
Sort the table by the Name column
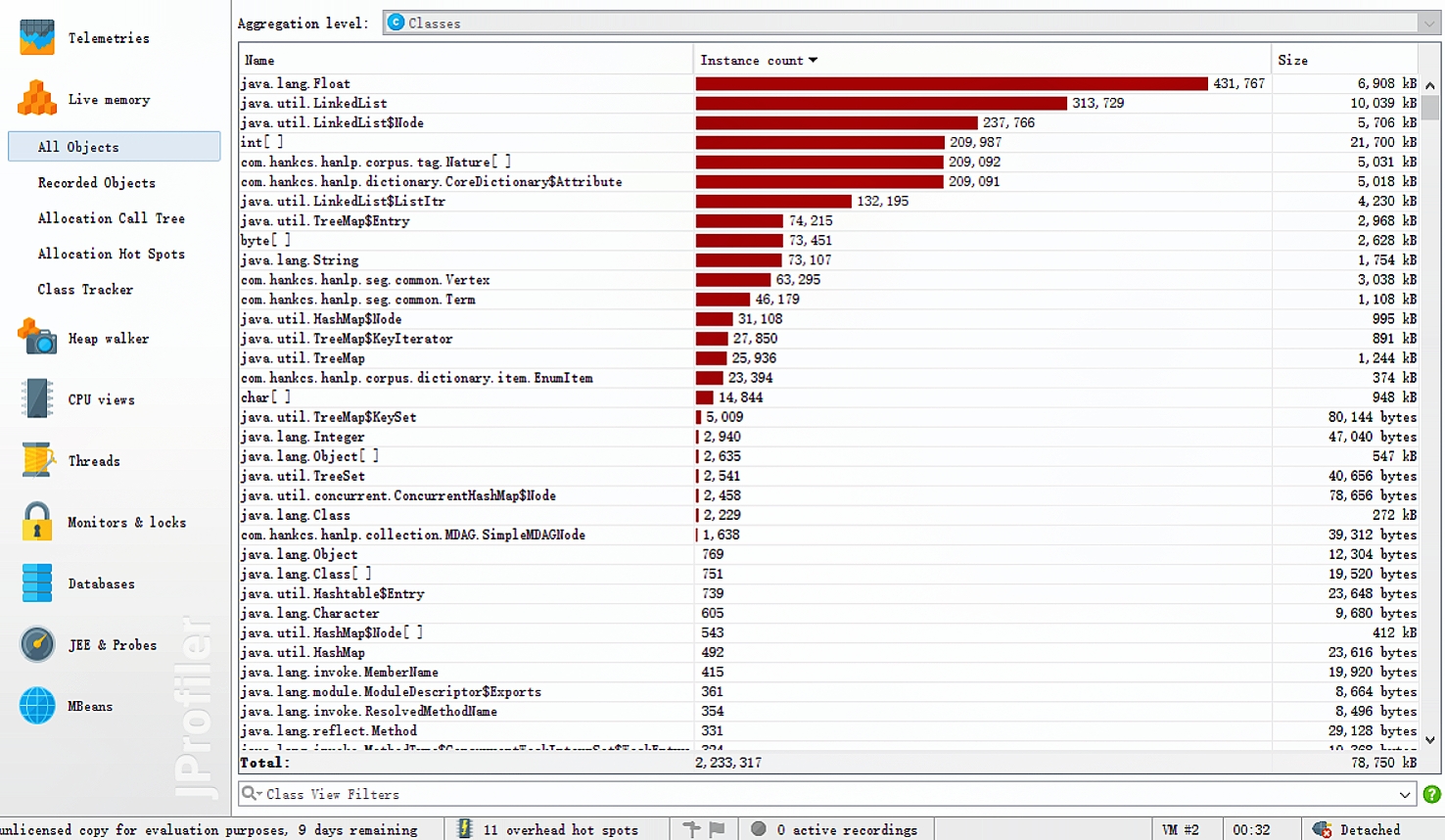click(465, 60)
